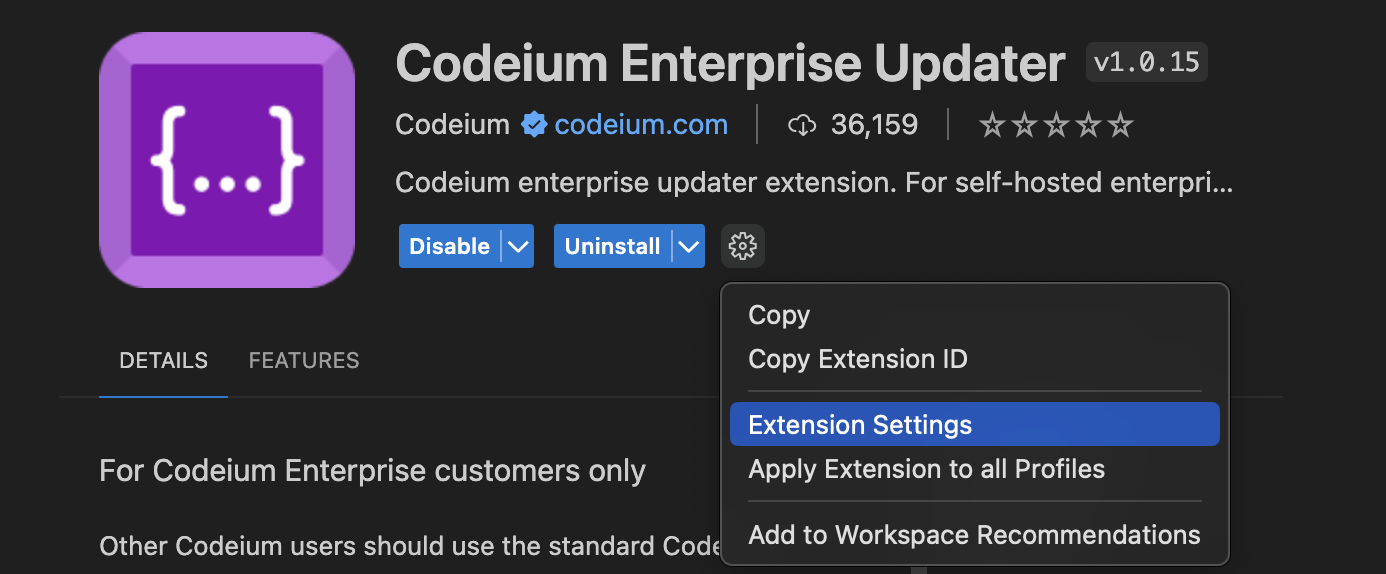
Task: Open the manage gear icon
Action: 743,246
